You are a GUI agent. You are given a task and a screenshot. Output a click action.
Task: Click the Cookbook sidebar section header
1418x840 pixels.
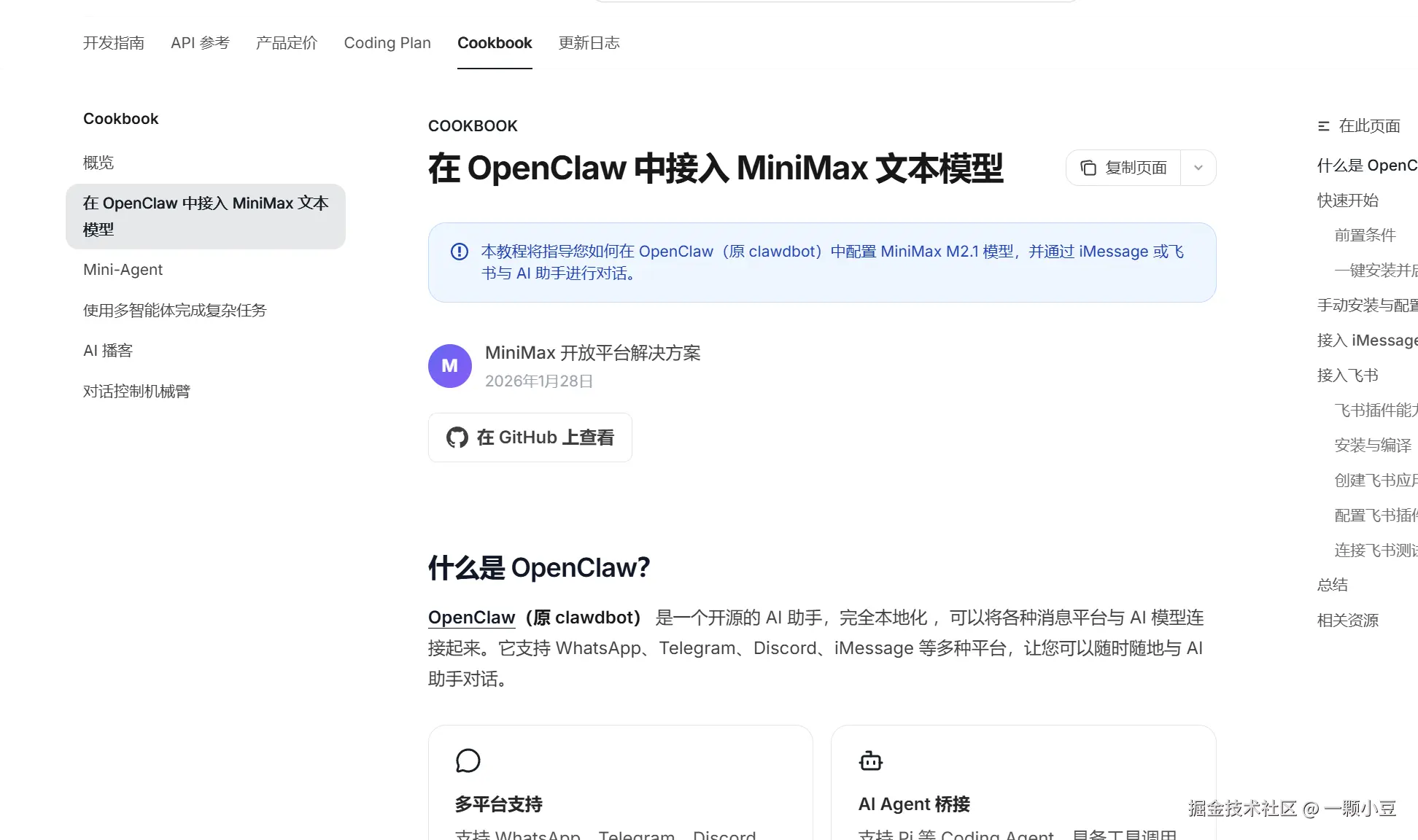[x=121, y=119]
